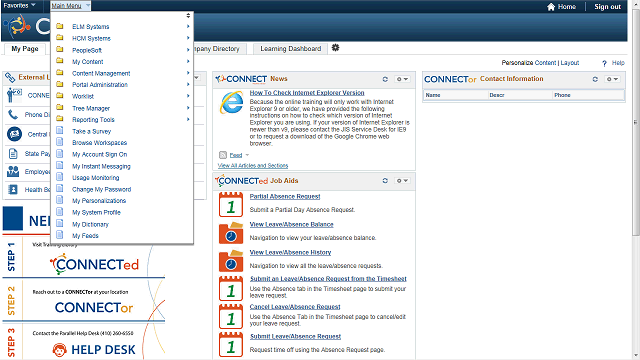Screen dimensions: 640x360
Task: Open Content Management folder item
Action: (101, 73)
